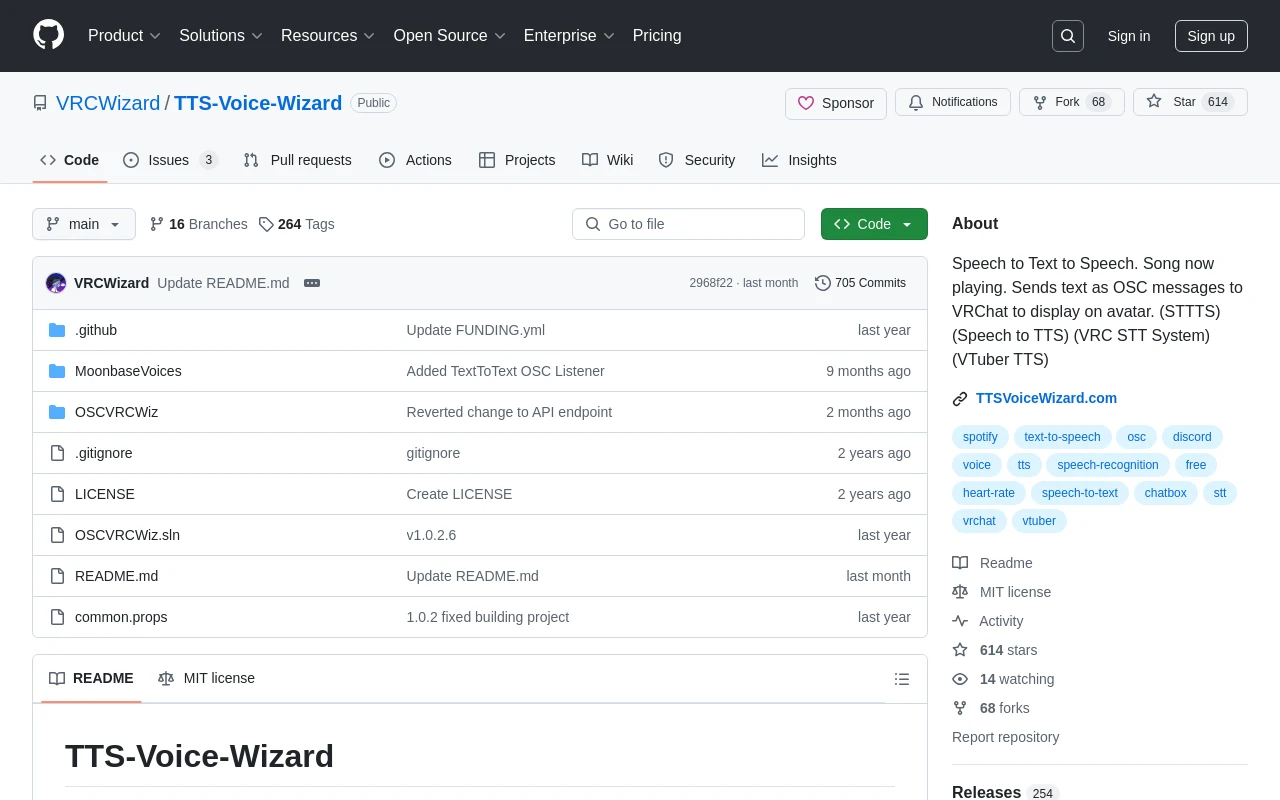Image resolution: width=1280 pixels, height=800 pixels.
Task: Select the MIT license tab
Action: tap(207, 678)
